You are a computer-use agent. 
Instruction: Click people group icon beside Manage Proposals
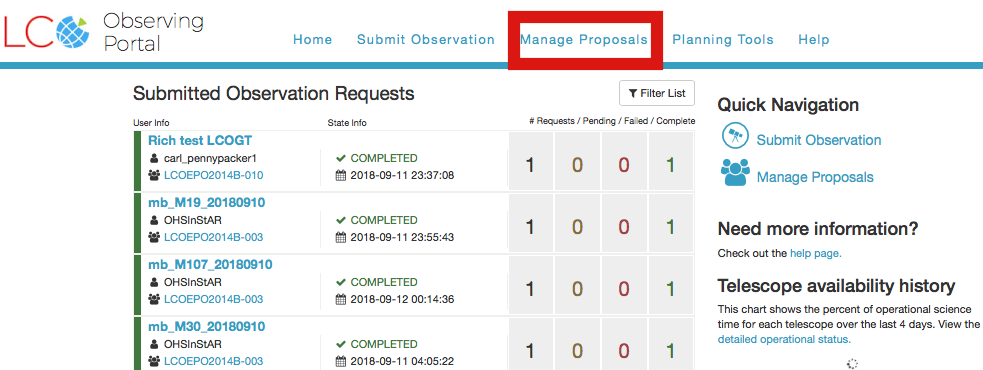point(735,172)
